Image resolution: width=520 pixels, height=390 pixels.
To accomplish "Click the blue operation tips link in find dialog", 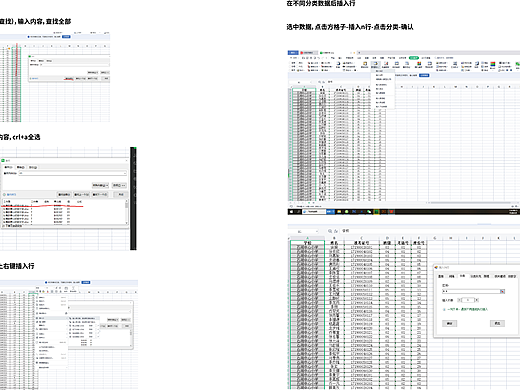I will click(10, 194).
